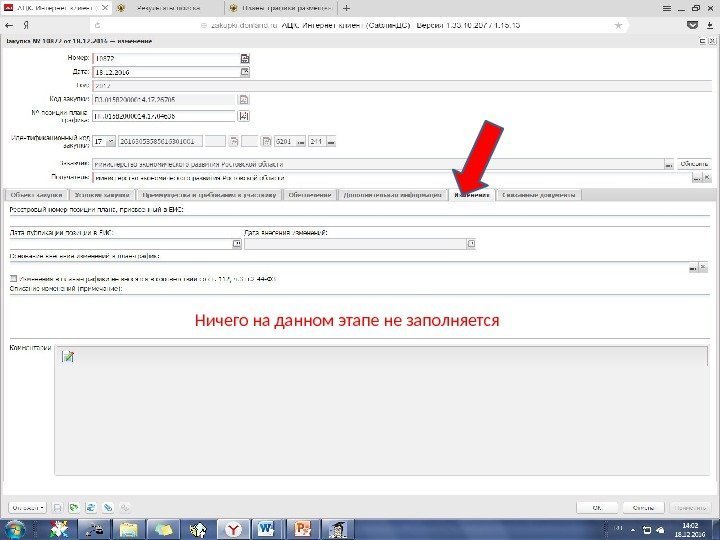Open the browser hamburger menu icon
The width and height of the screenshot is (720, 540).
667,8
